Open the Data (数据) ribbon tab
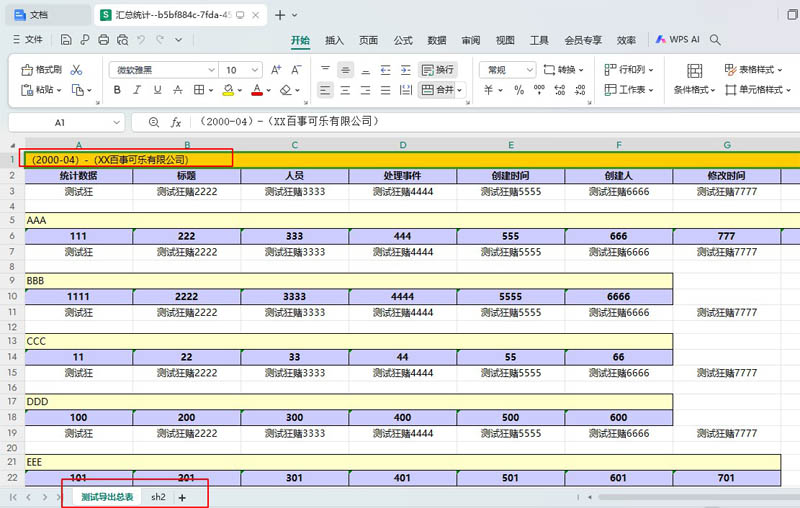Image resolution: width=800 pixels, height=508 pixels. [437, 40]
